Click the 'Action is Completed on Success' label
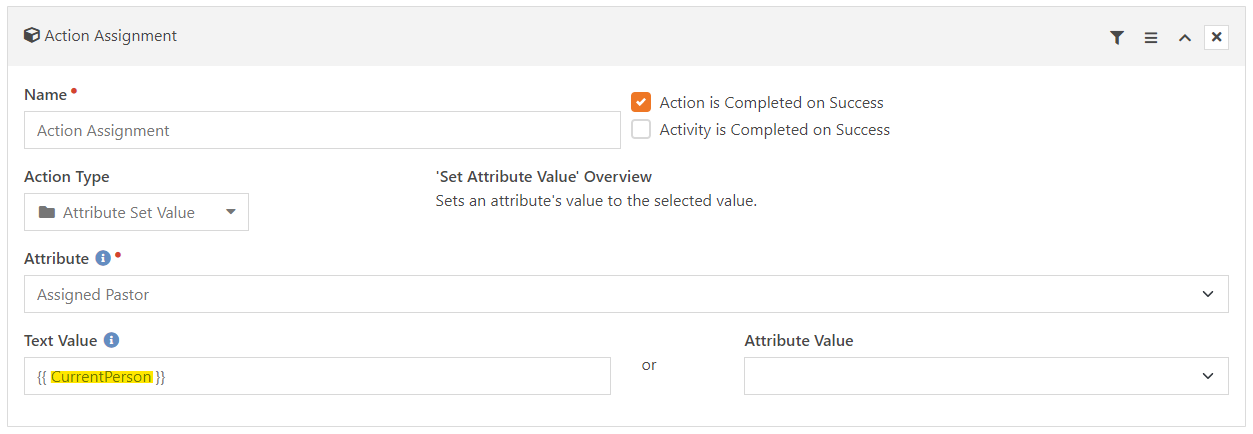Screen dimensions: 1253x434 (771, 102)
